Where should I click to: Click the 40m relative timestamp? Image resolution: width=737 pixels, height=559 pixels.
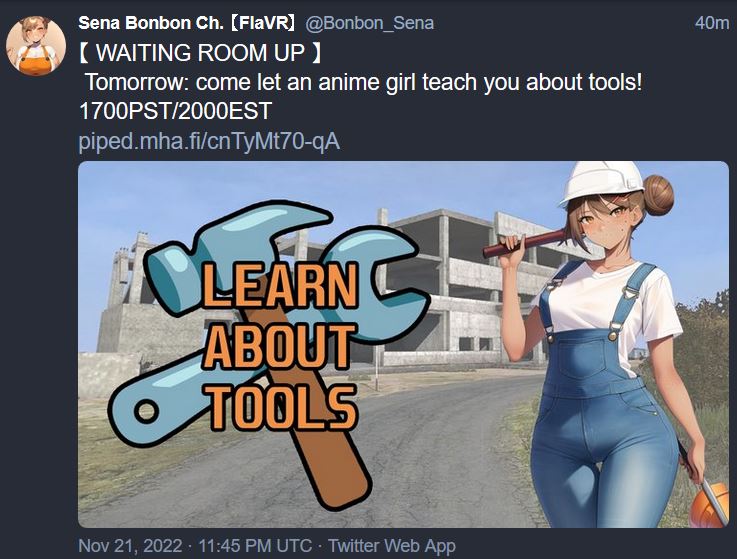[x=711, y=23]
